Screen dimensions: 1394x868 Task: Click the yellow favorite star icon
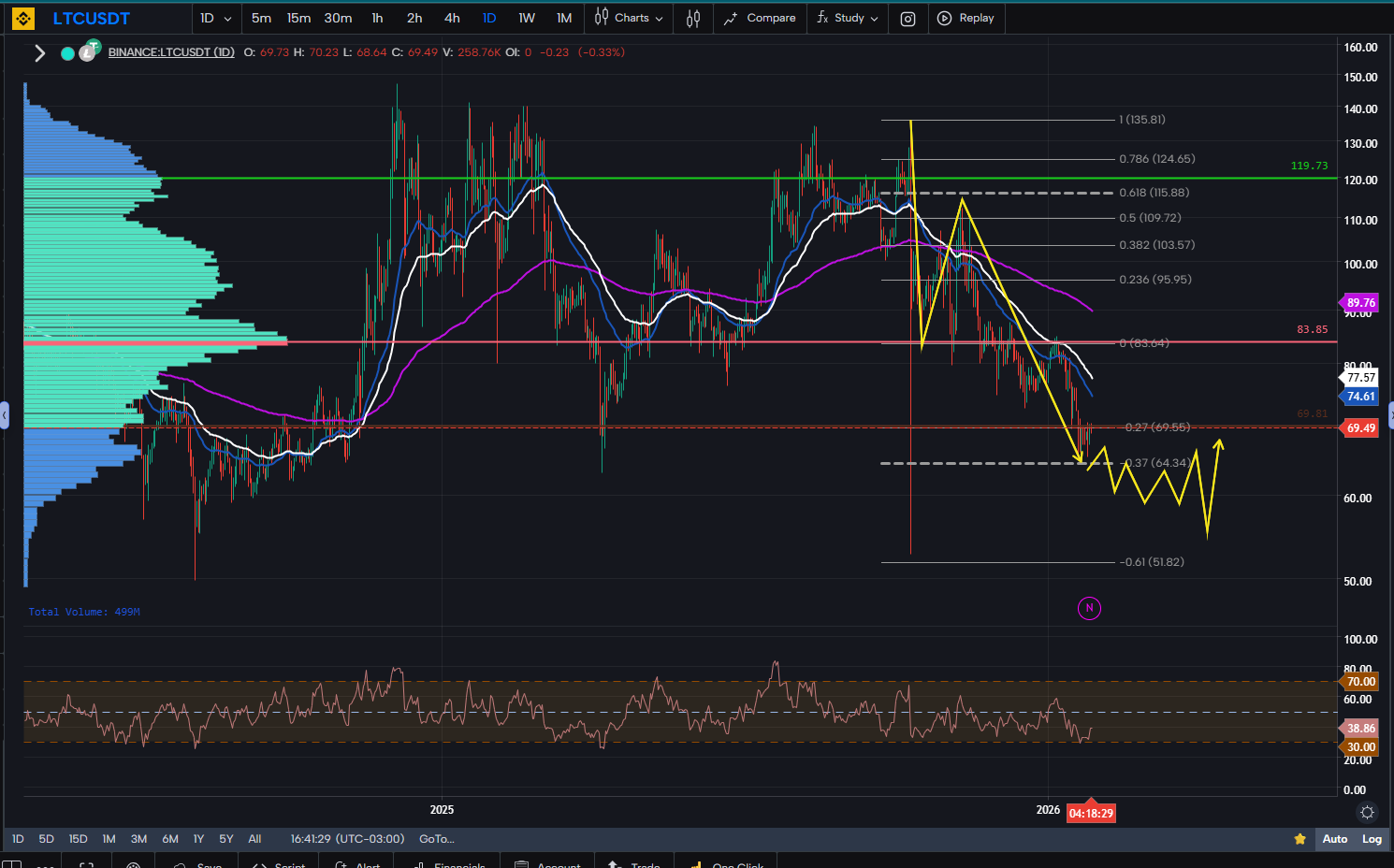[x=1300, y=839]
